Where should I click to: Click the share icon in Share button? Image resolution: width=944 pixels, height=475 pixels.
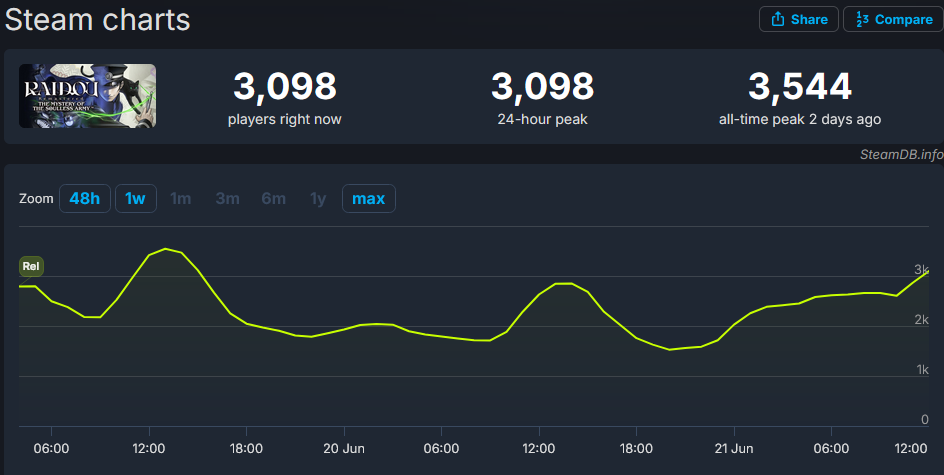tap(778, 19)
